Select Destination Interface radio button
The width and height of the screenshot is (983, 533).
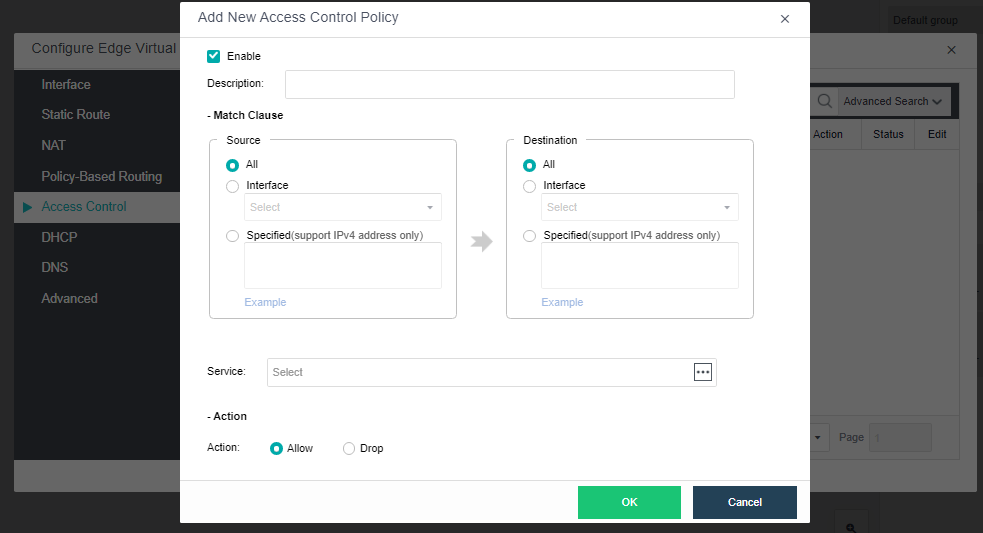(x=530, y=186)
